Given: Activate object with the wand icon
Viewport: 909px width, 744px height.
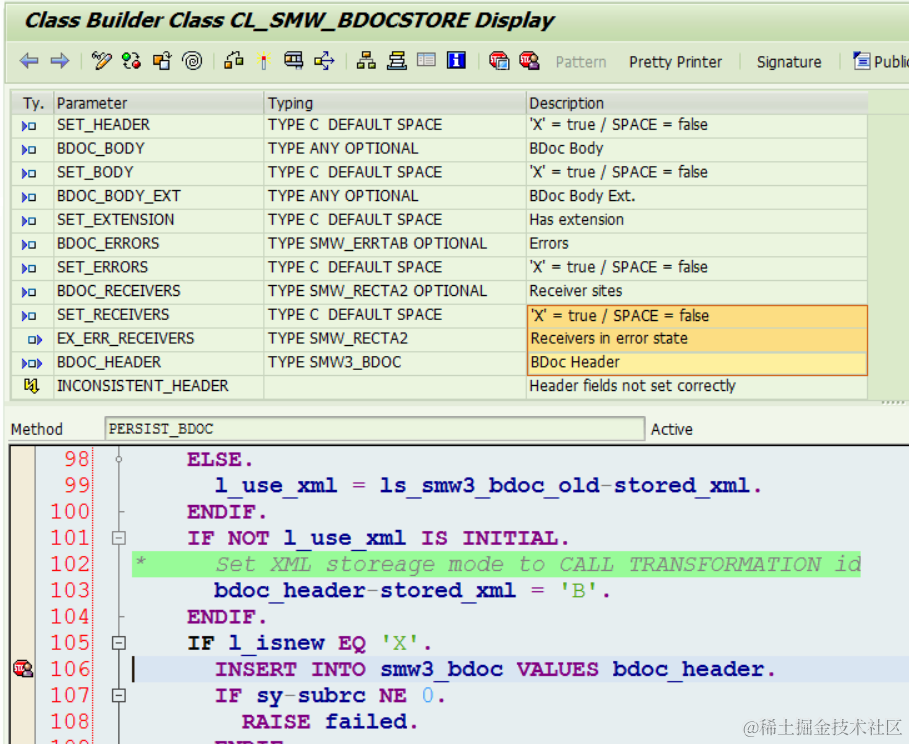Looking at the screenshot, I should pyautogui.click(x=264, y=60).
